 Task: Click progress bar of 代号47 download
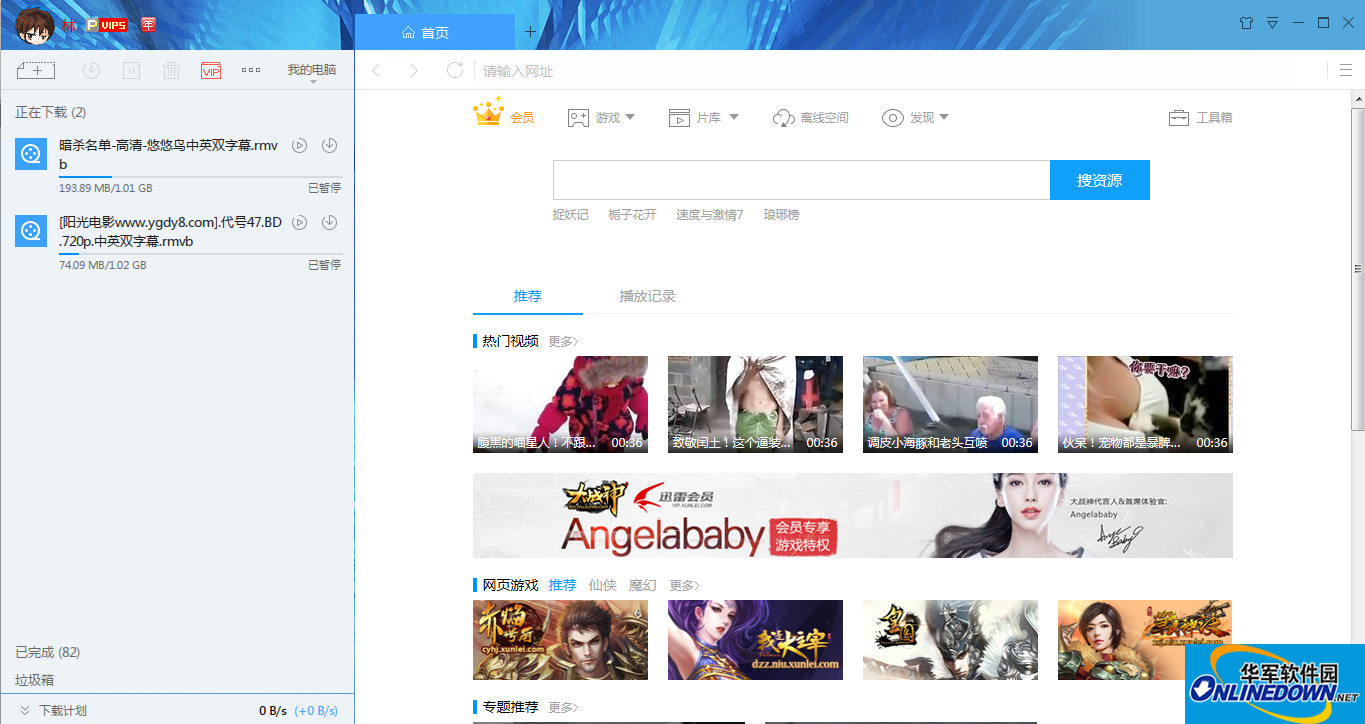[200, 254]
